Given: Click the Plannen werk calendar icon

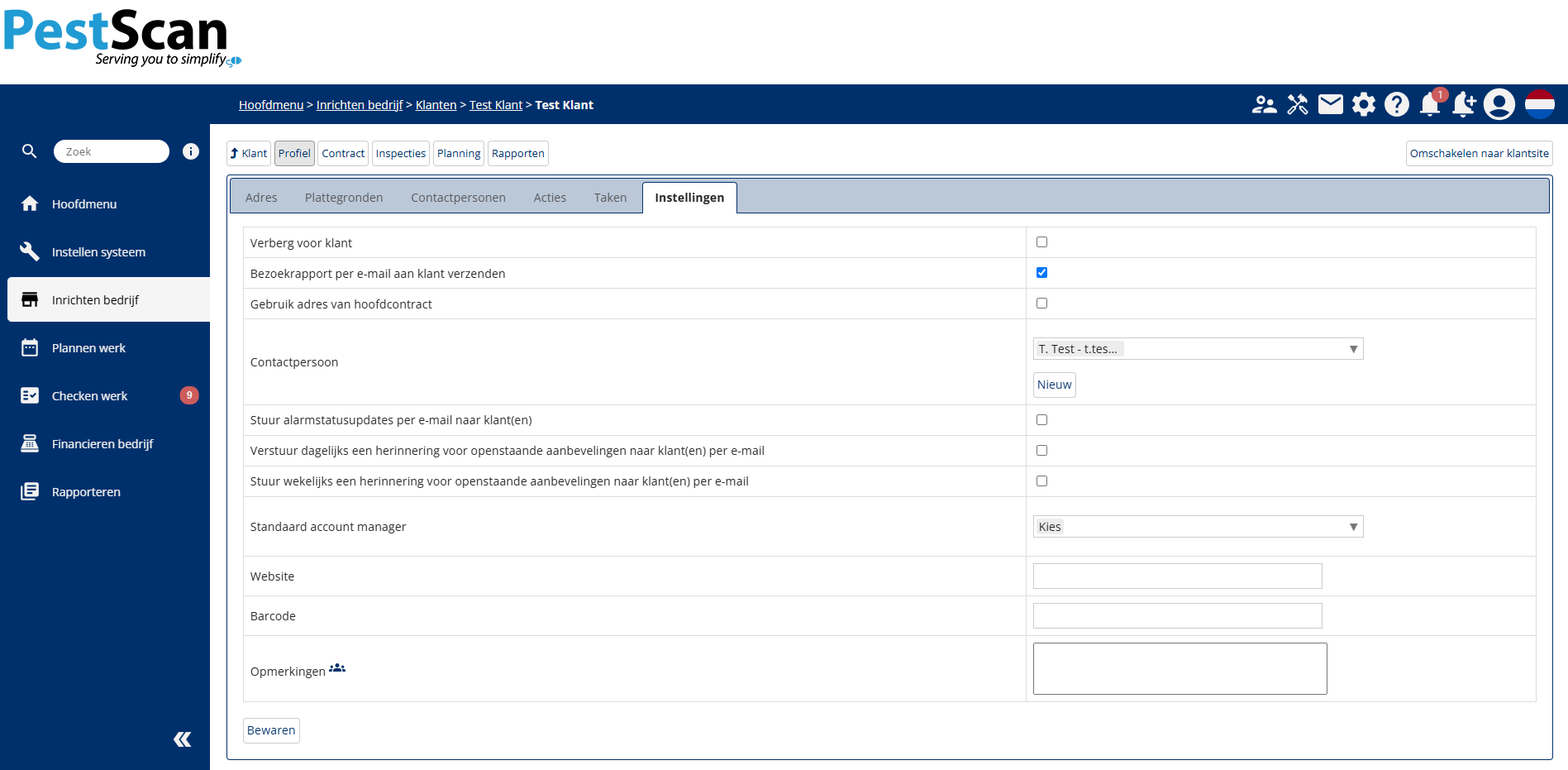Looking at the screenshot, I should (x=30, y=347).
